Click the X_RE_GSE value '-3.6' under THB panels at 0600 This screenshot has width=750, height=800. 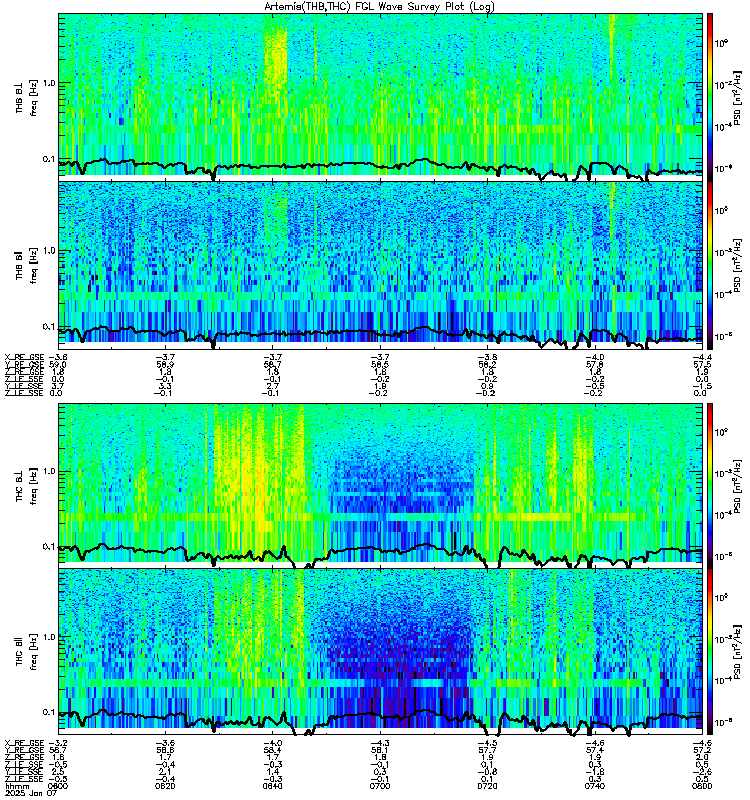(x=58, y=357)
